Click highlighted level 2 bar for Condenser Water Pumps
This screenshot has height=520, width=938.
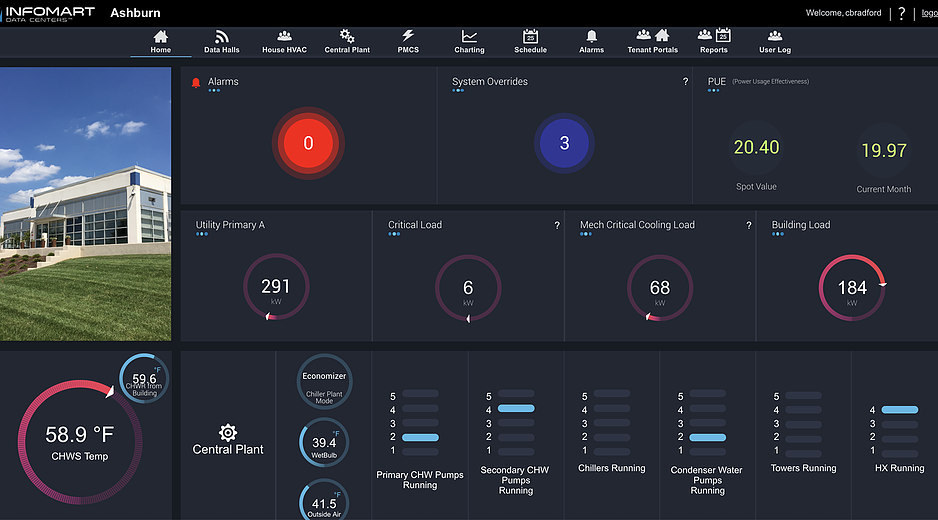708,437
